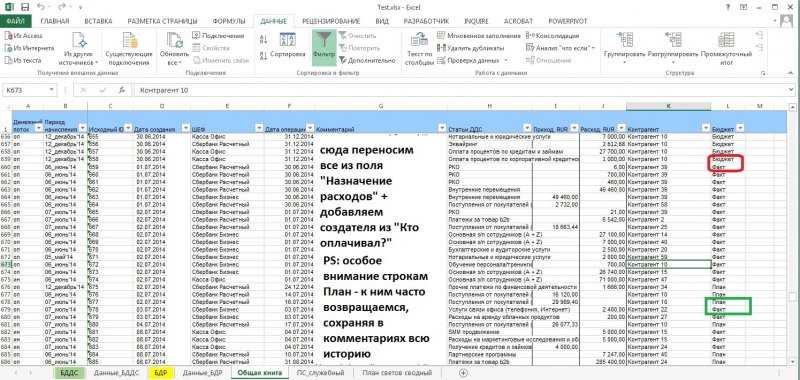Screen dimensions: 800x380
Task: Click Консолидация
Action: 552,35
